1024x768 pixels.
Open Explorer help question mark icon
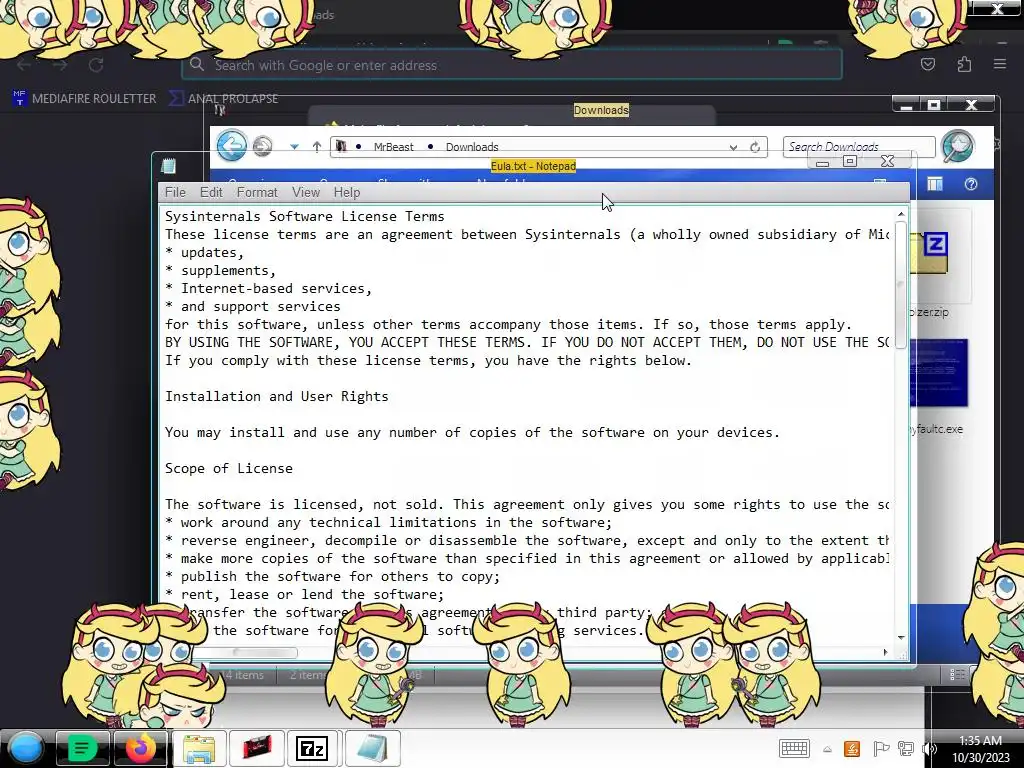coord(971,184)
